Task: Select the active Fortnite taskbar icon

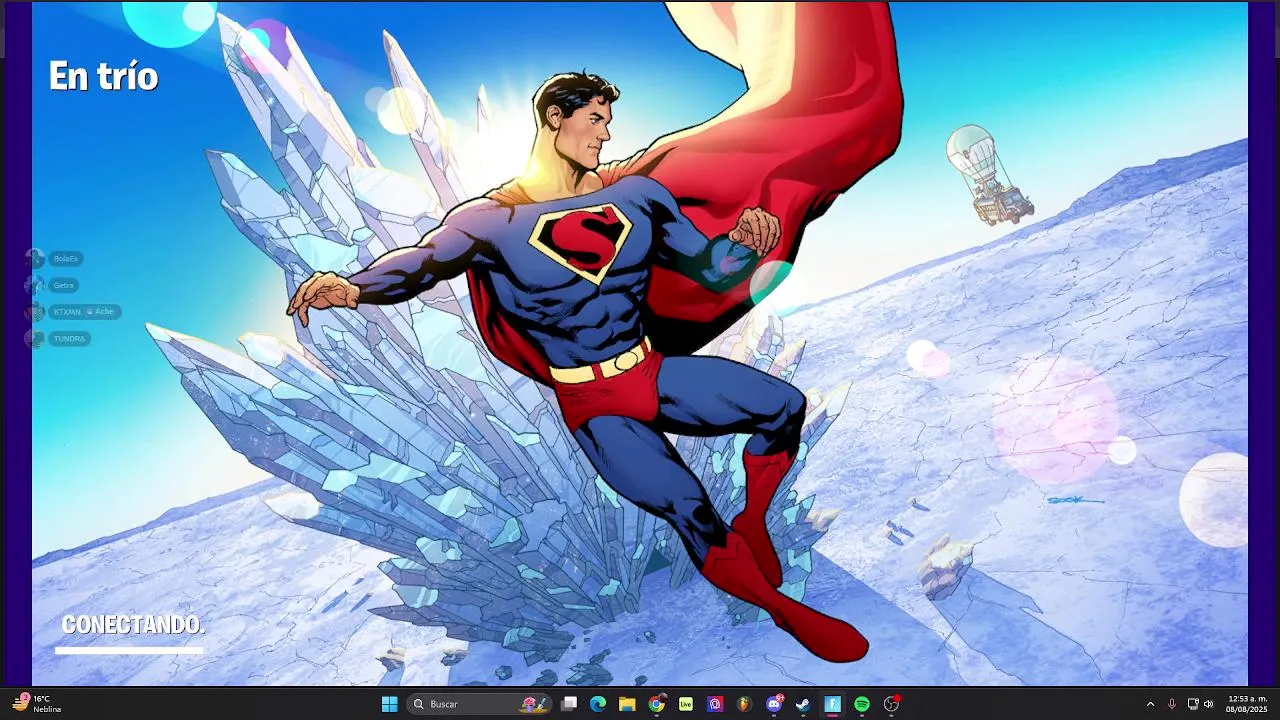Action: point(832,704)
